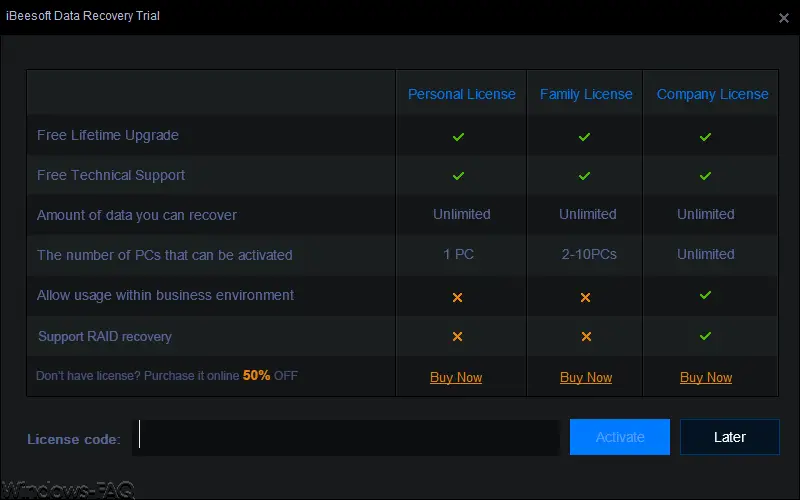Viewport: 800px width, 500px height.
Task: Click Buy Now under Family License
Action: tap(586, 378)
